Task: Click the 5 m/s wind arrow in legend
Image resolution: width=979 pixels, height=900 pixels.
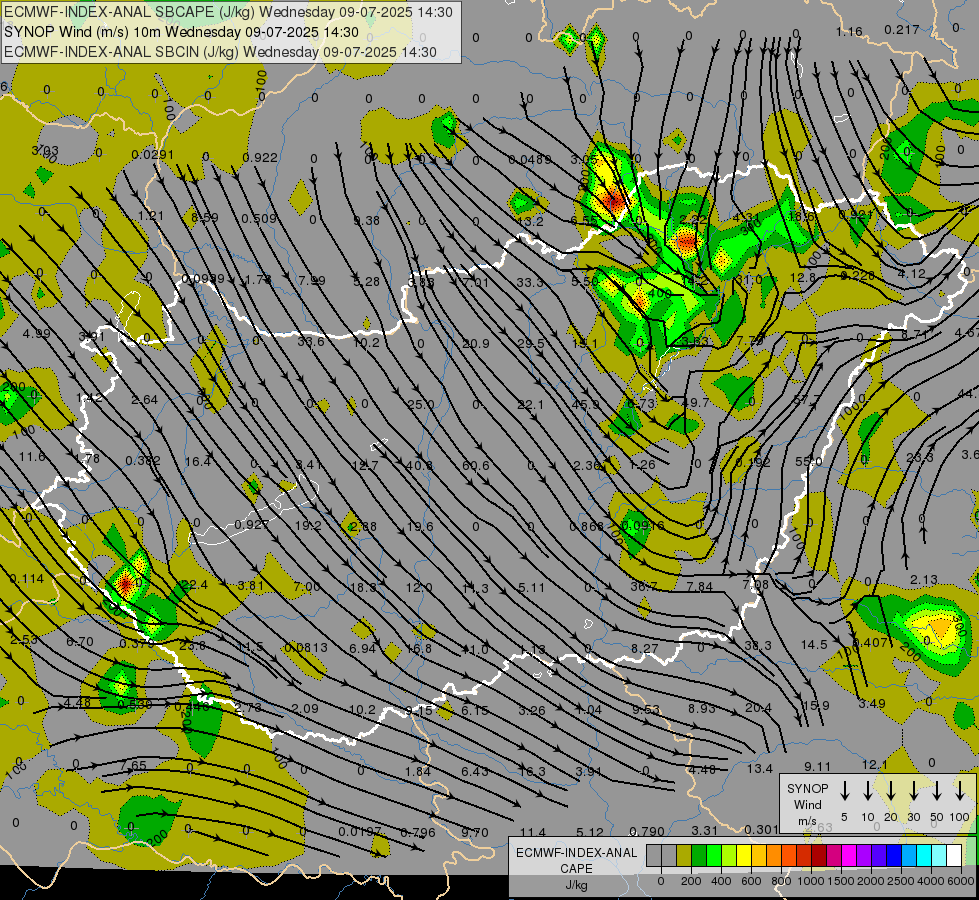Action: click(844, 791)
